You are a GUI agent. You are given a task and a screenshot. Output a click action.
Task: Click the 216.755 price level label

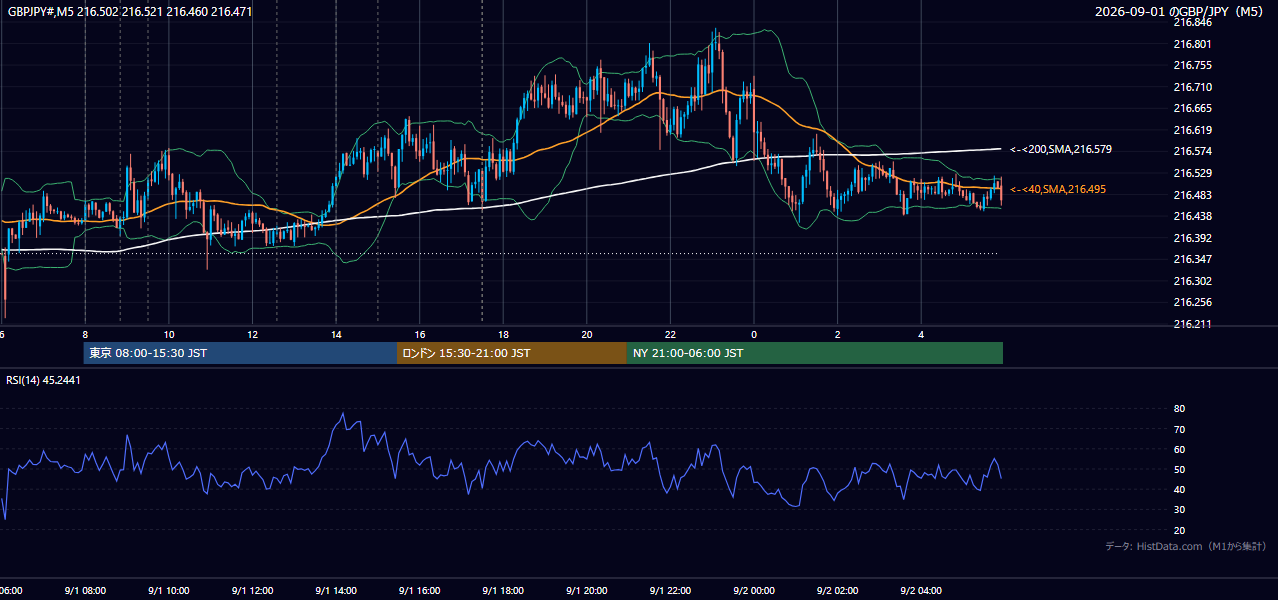[1192, 66]
